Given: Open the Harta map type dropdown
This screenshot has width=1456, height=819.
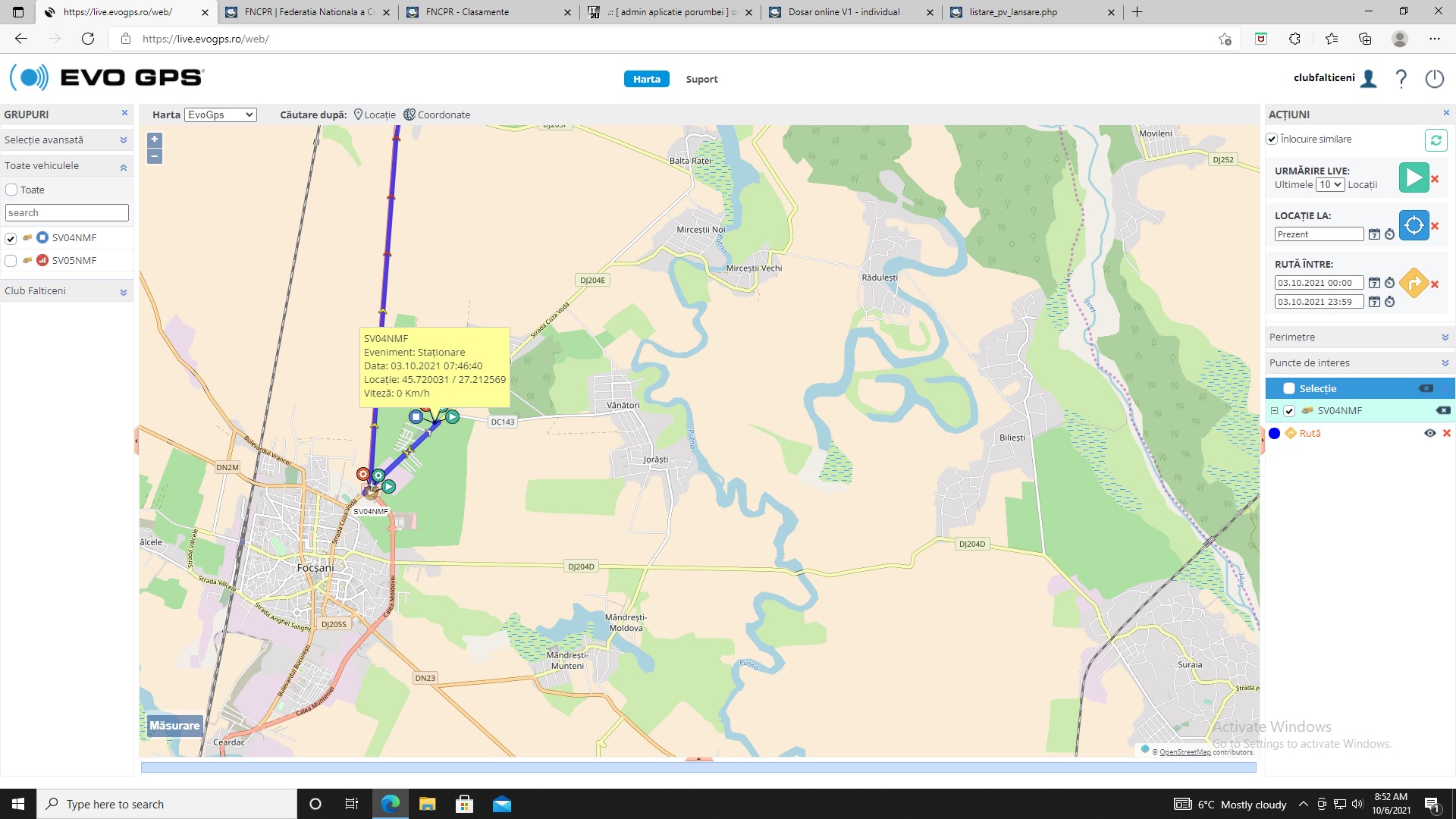Looking at the screenshot, I should coord(221,115).
